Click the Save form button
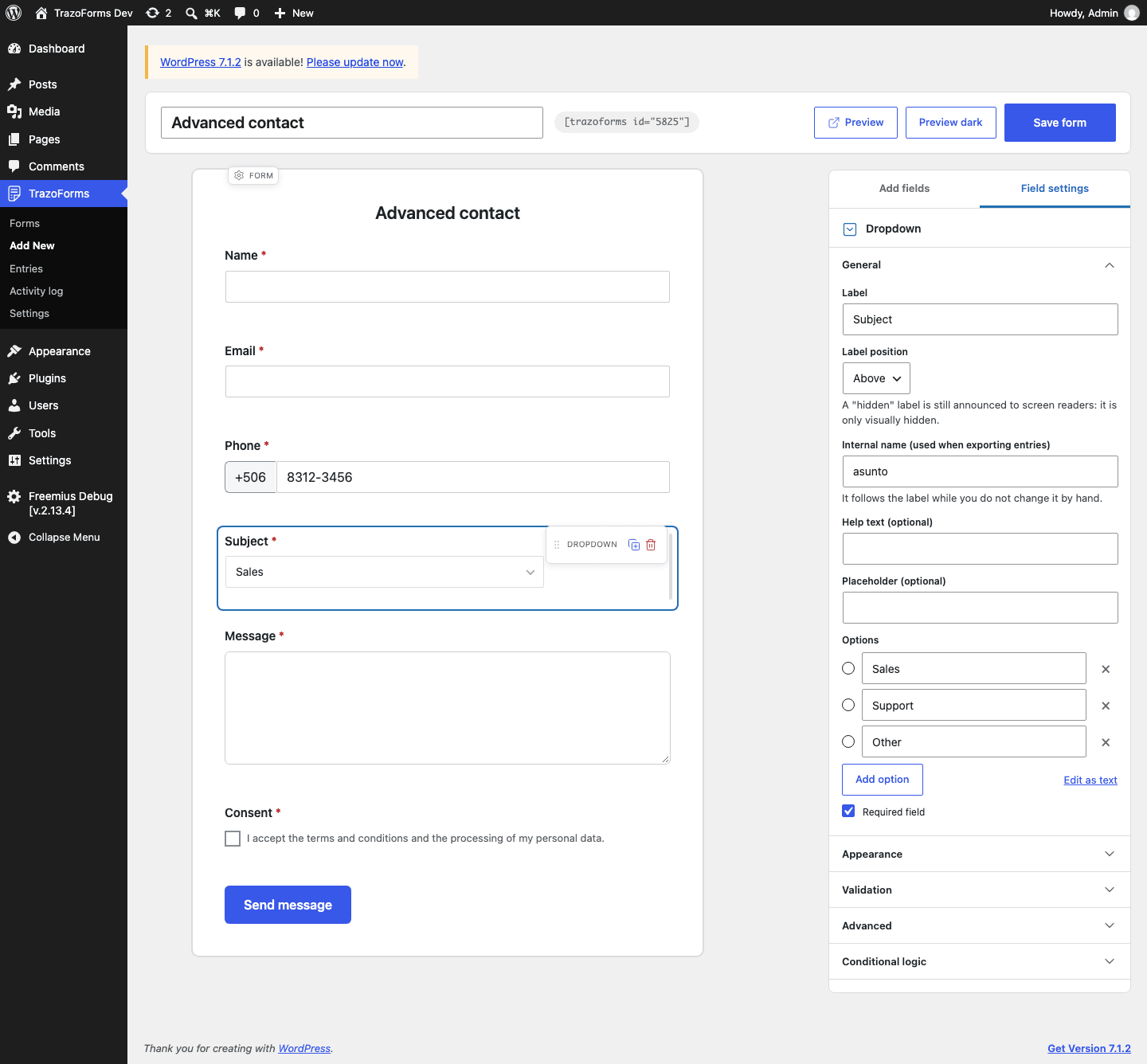1147x1064 pixels. coord(1059,123)
